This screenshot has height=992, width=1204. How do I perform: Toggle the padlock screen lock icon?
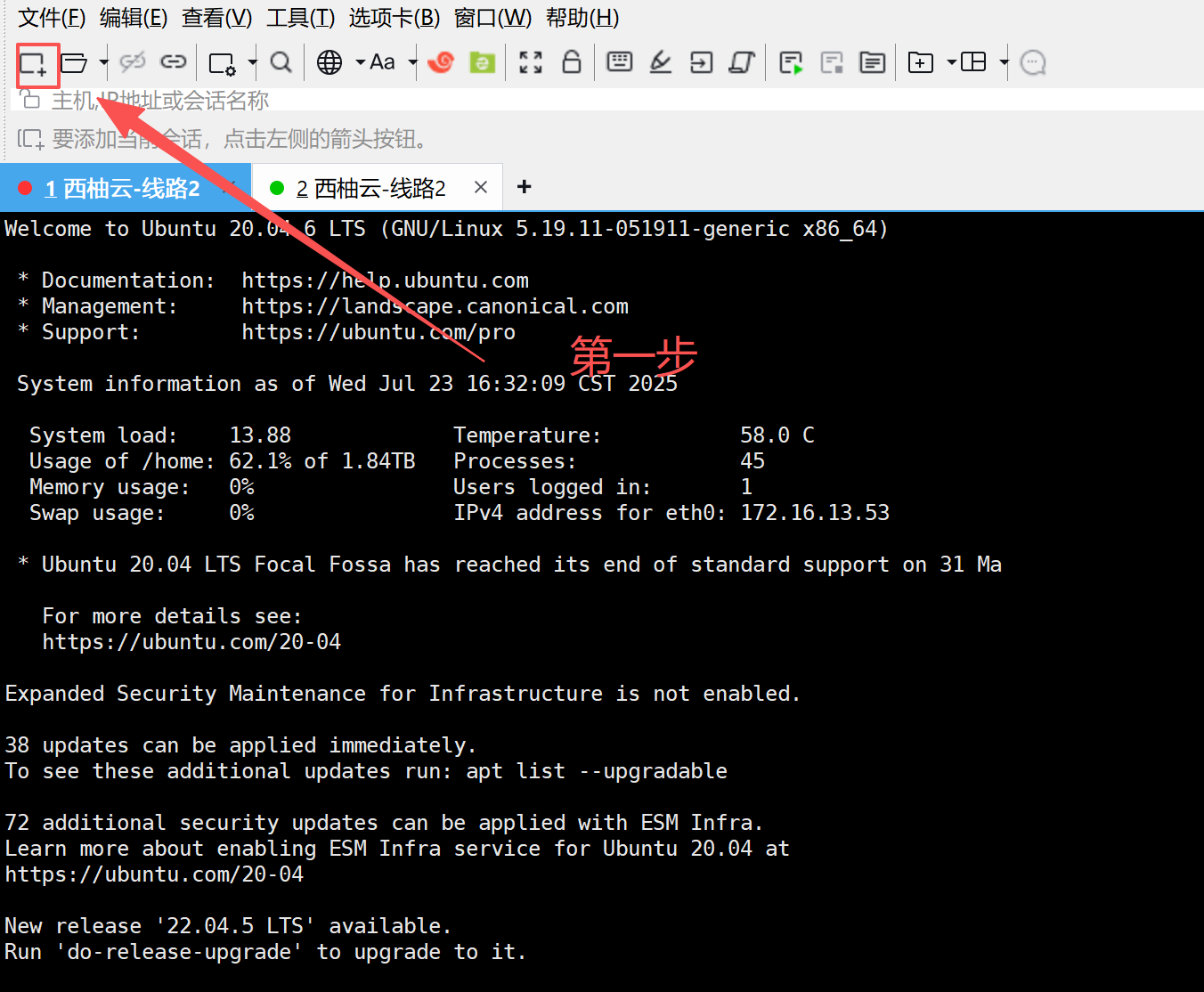click(572, 61)
